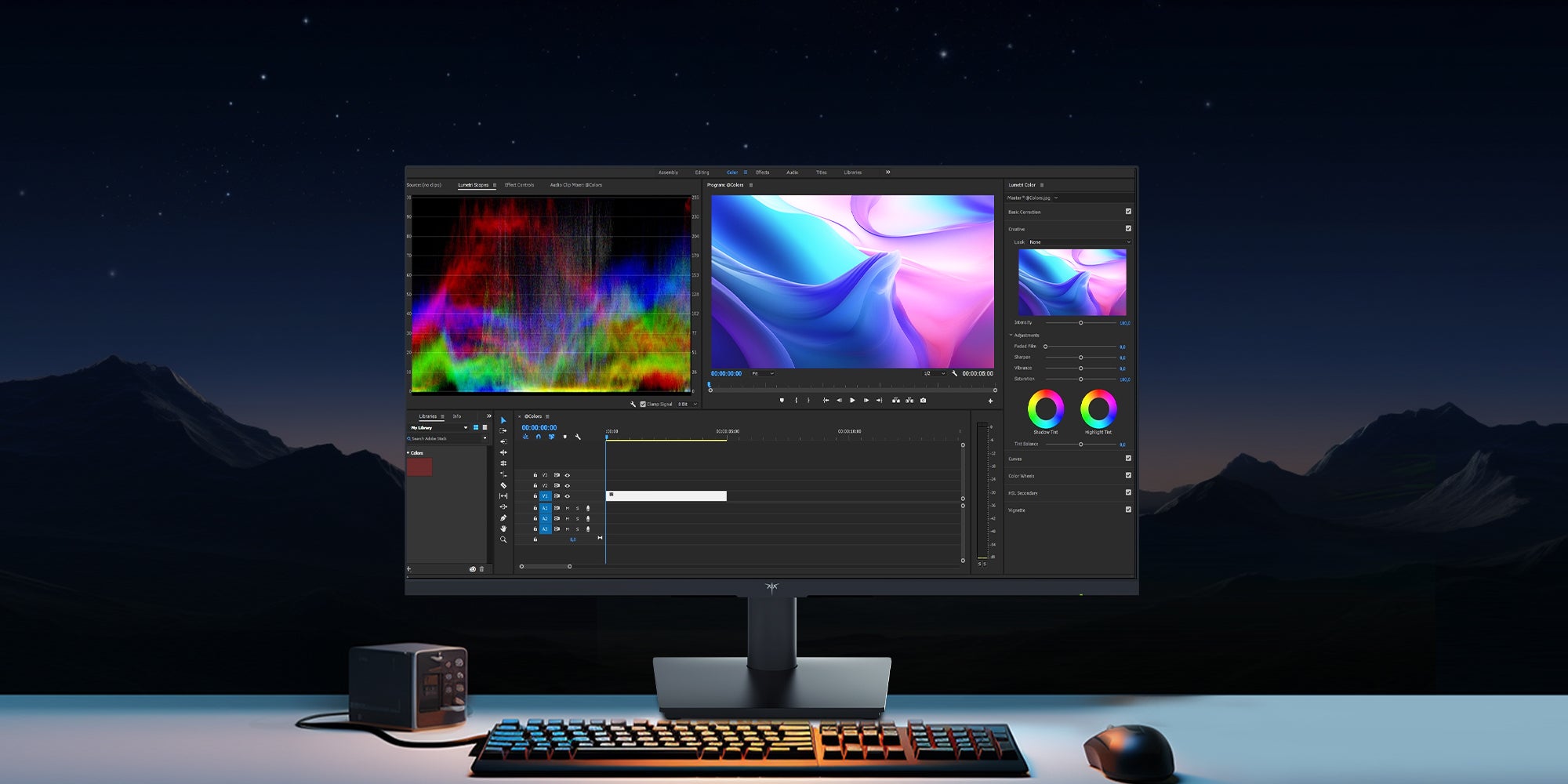Open the 8 Bit scope dropdown
Viewport: 1568px width, 784px height.
[x=687, y=405]
